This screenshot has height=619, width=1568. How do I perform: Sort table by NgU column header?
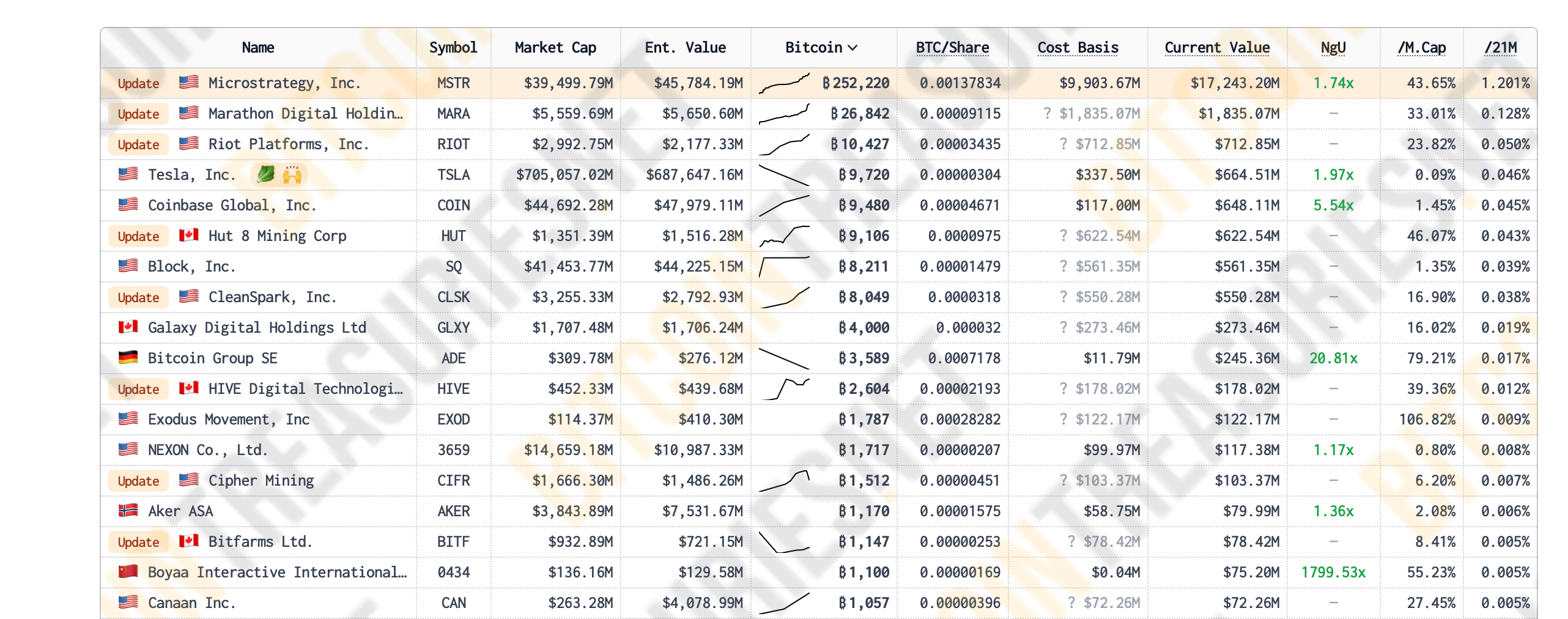[1333, 48]
